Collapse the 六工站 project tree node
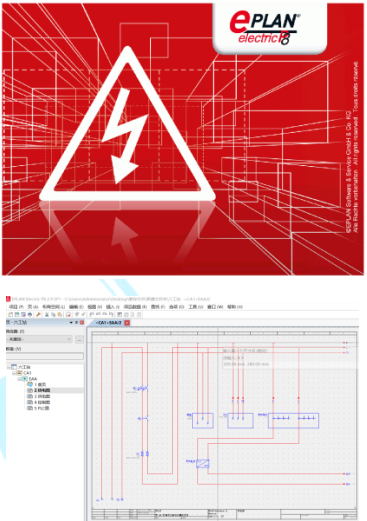The height and width of the screenshot is (521, 367). tap(9, 367)
